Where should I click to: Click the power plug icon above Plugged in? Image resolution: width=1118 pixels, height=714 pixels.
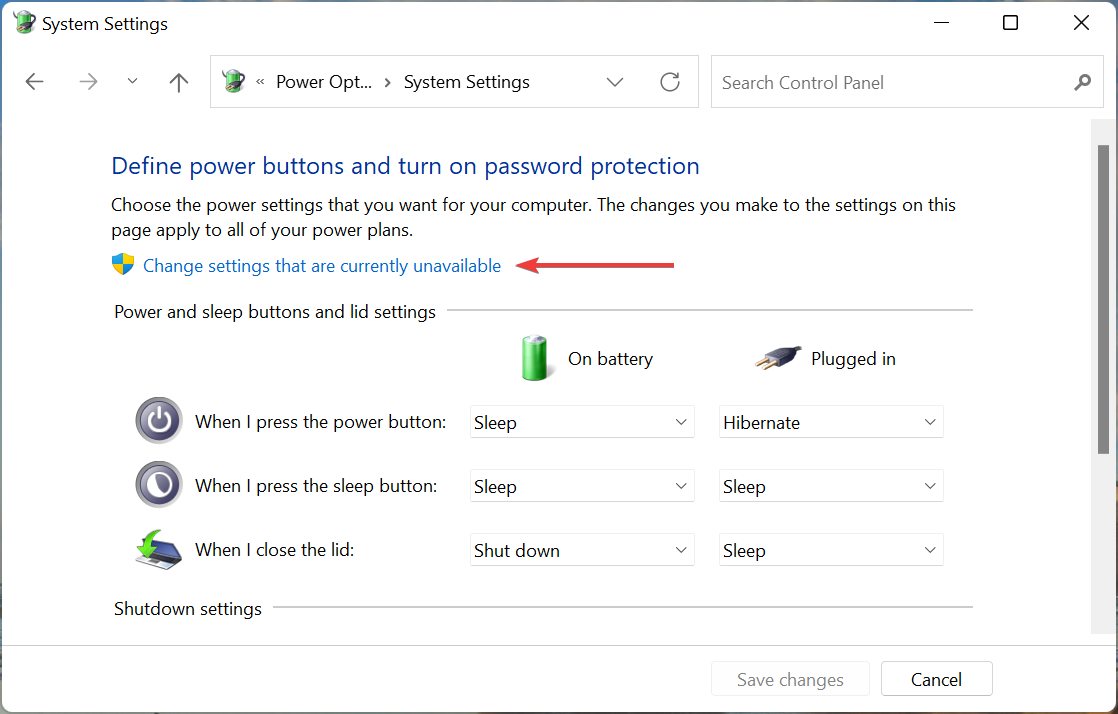[x=778, y=357]
